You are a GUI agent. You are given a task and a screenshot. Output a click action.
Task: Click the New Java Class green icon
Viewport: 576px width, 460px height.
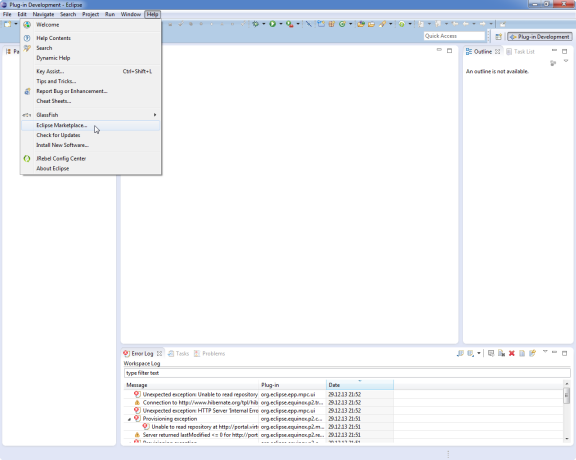tap(342, 24)
